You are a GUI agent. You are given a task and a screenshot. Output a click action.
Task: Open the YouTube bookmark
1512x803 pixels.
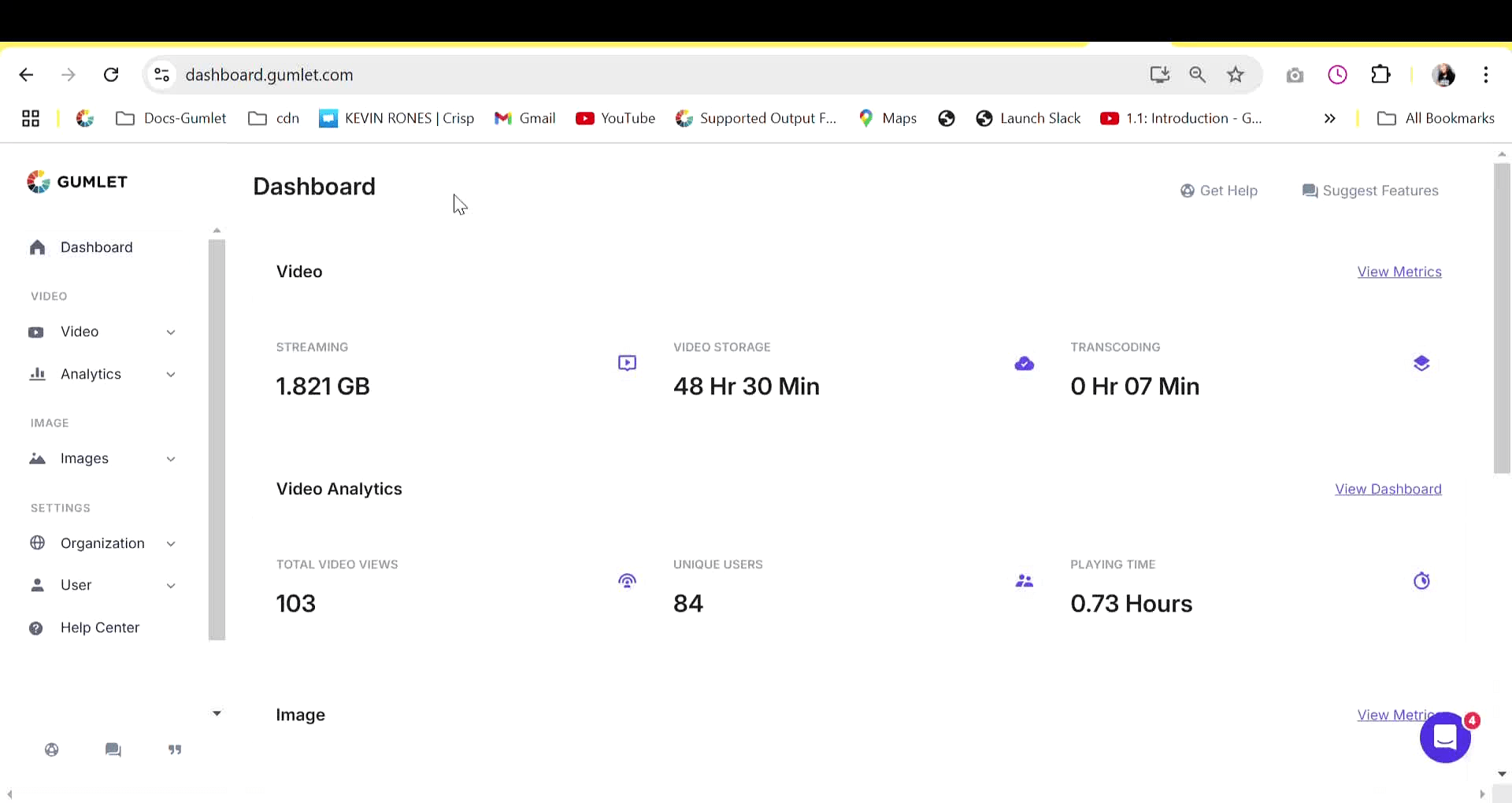615,118
